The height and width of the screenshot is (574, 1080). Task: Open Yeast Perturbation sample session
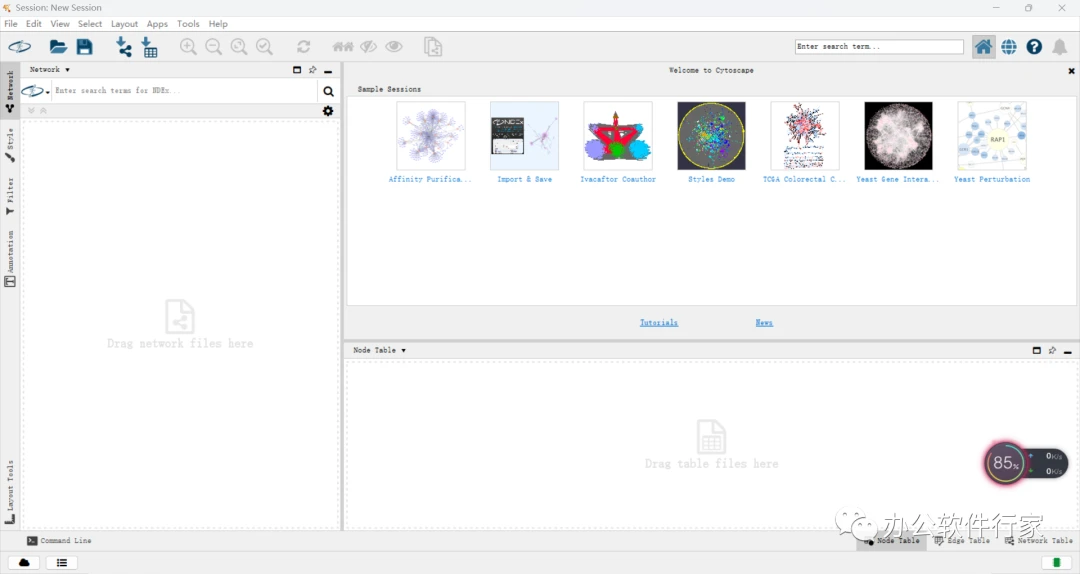[x=992, y=136]
